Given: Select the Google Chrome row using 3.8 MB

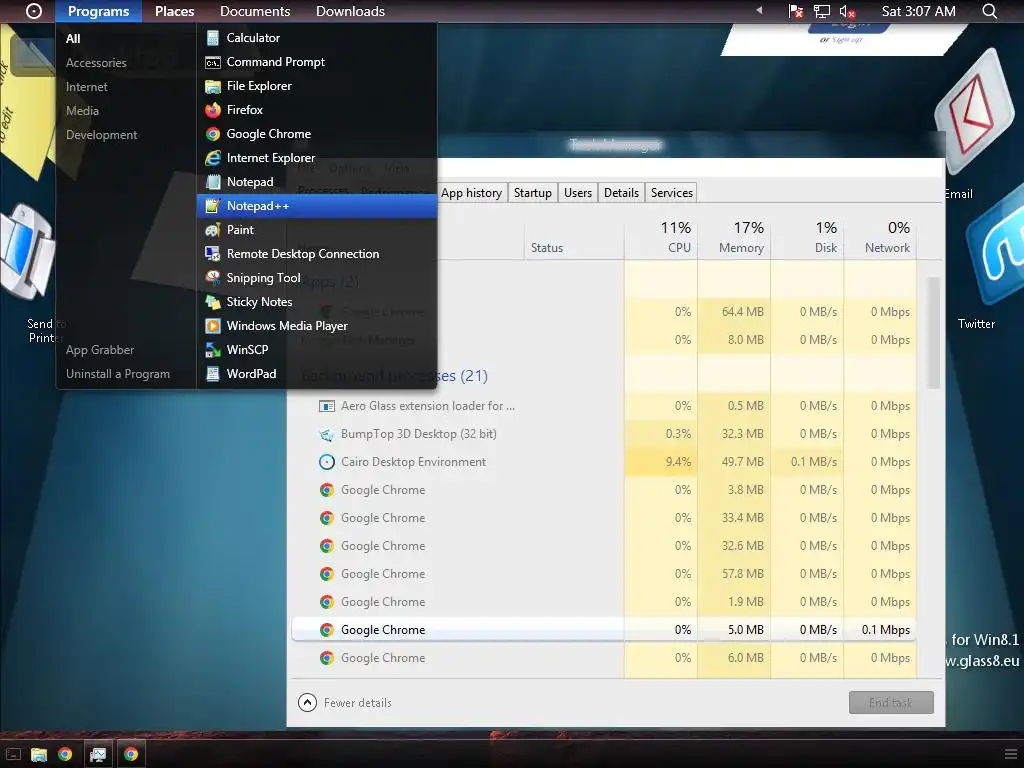Looking at the screenshot, I should [x=603, y=490].
